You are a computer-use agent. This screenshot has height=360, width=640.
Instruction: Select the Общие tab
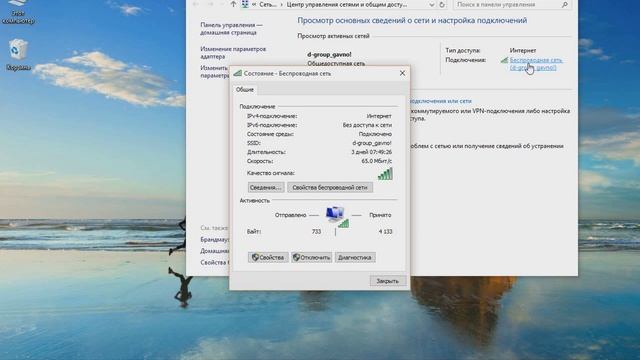pyautogui.click(x=245, y=89)
